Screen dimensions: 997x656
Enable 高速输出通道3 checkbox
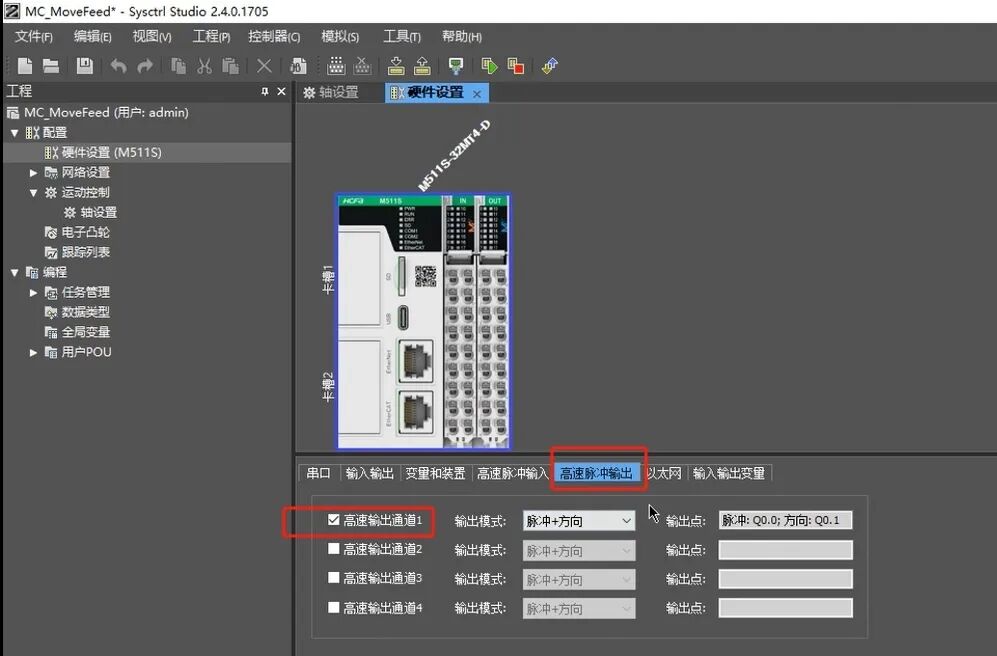(333, 577)
